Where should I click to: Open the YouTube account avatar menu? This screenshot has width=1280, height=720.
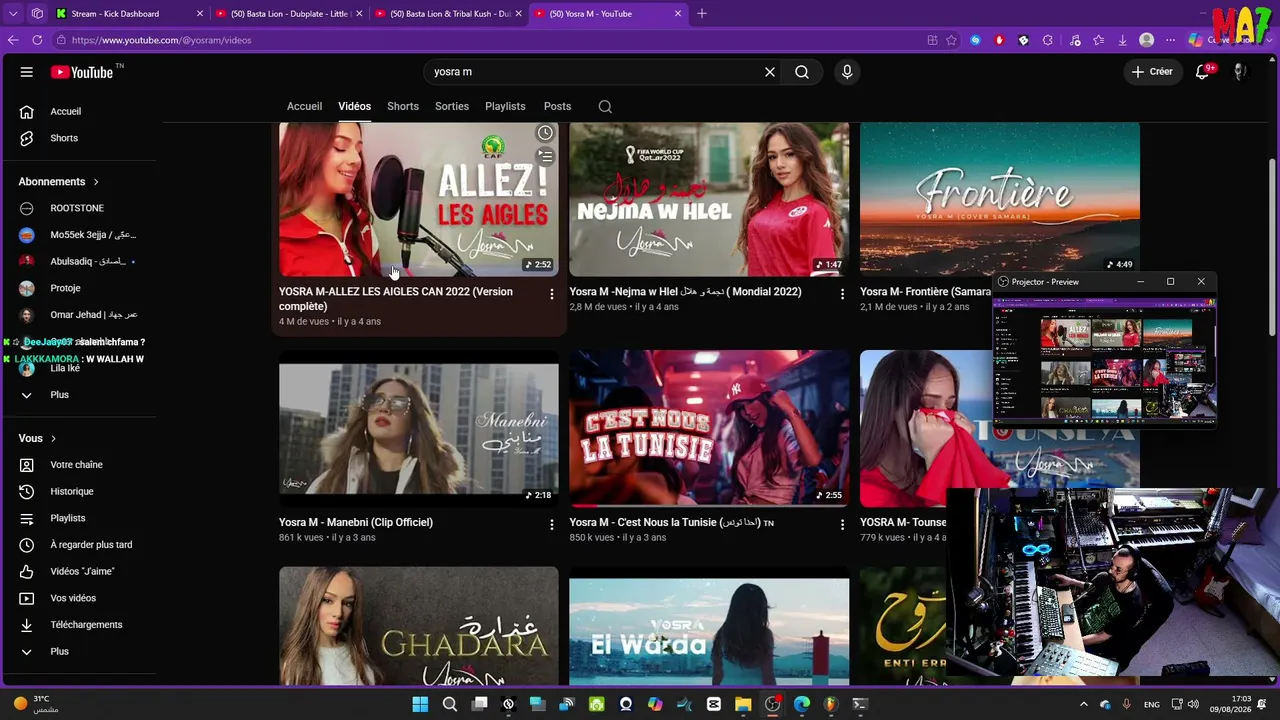coord(1240,72)
